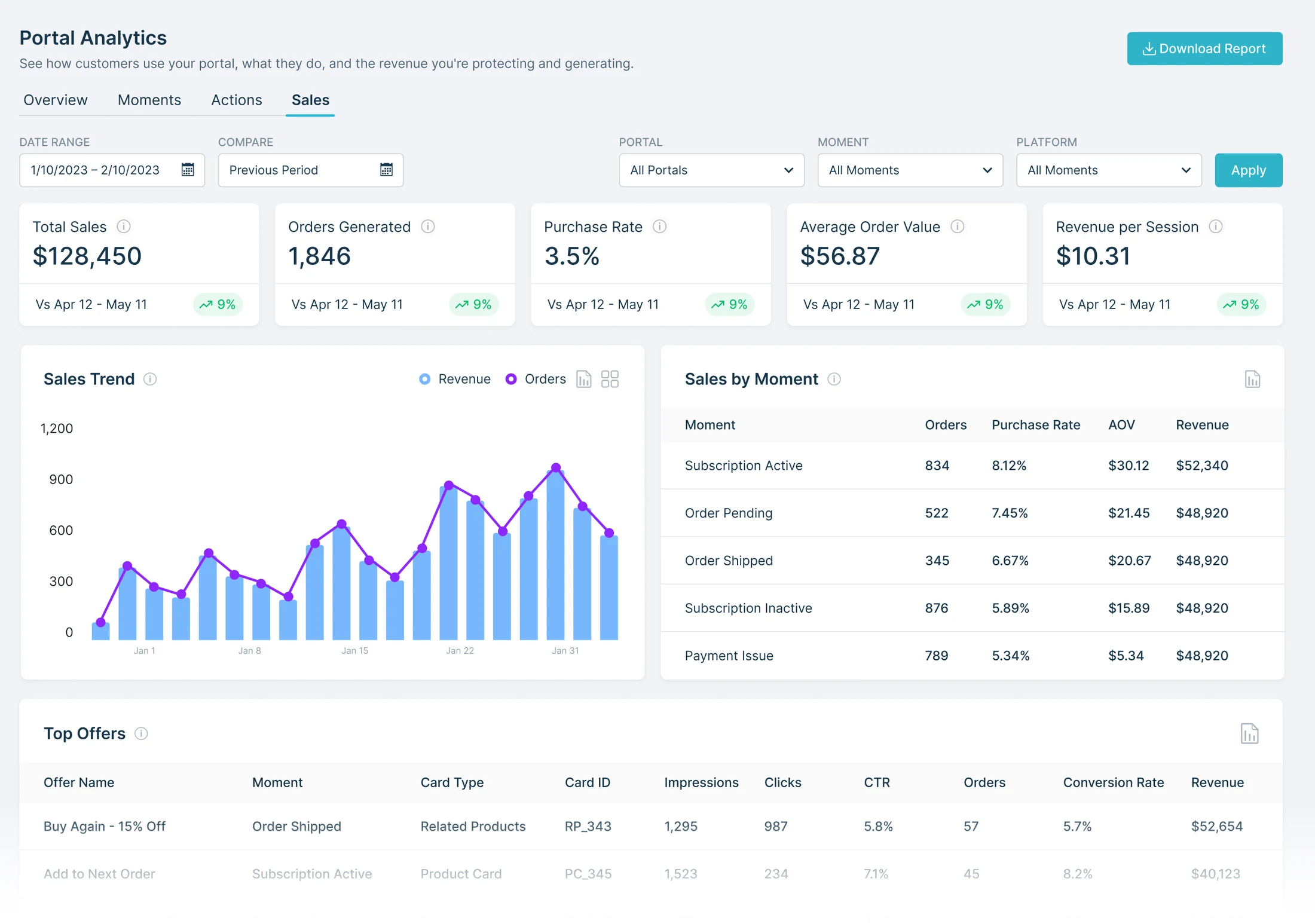Switch Sales Trend to grid view icon
The width and height of the screenshot is (1315, 924).
point(610,379)
